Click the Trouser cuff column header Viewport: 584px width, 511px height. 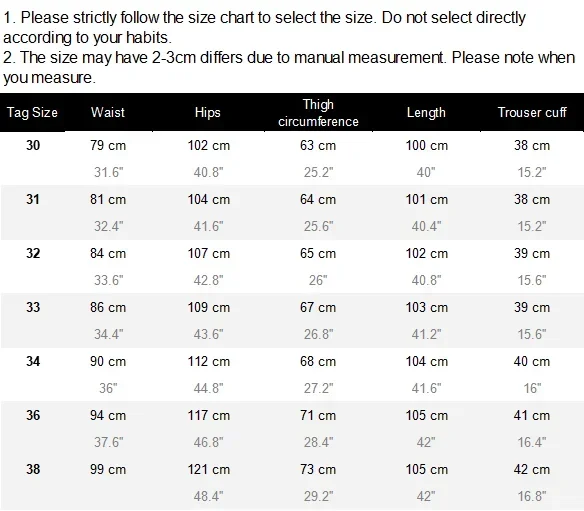coord(532,112)
